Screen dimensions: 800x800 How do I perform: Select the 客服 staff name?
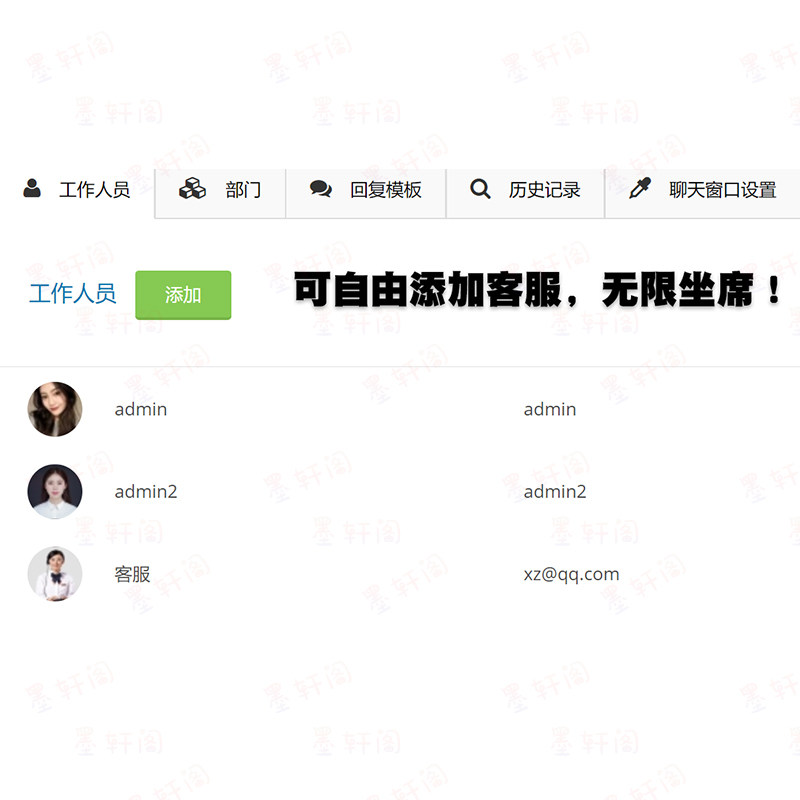coord(132,574)
